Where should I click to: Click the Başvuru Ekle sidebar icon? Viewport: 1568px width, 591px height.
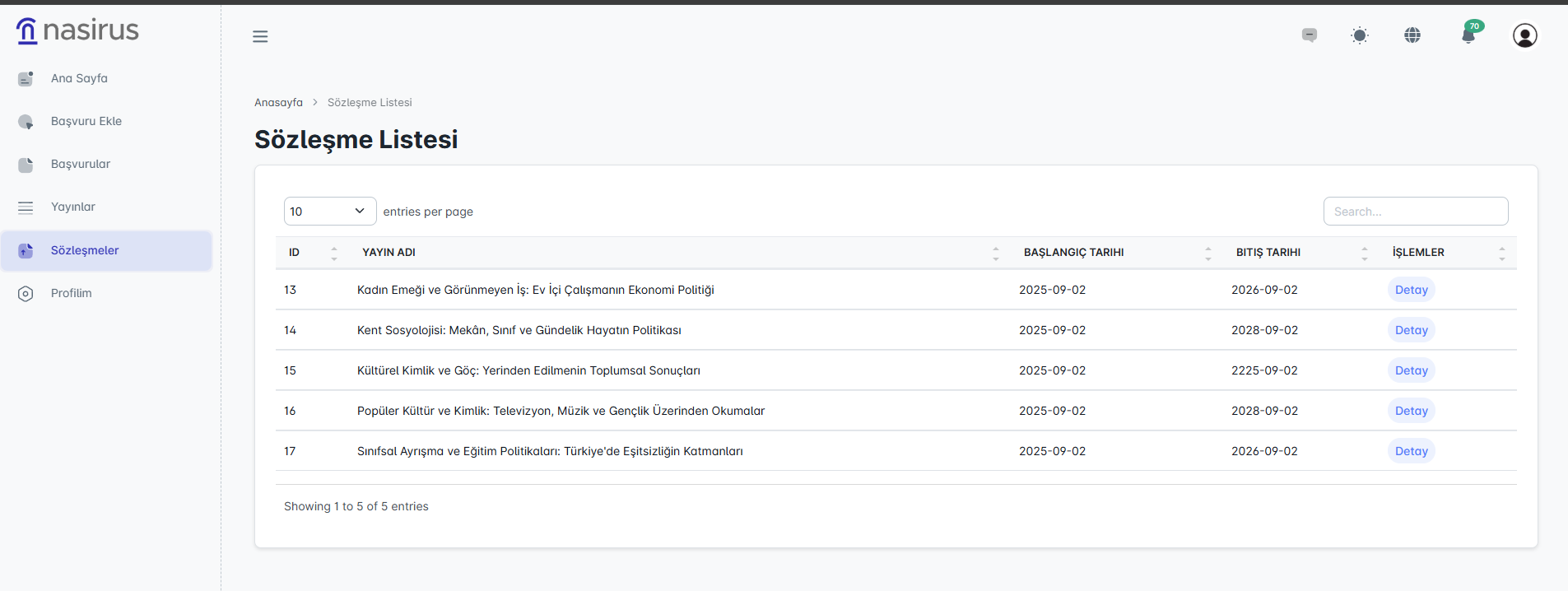click(26, 122)
